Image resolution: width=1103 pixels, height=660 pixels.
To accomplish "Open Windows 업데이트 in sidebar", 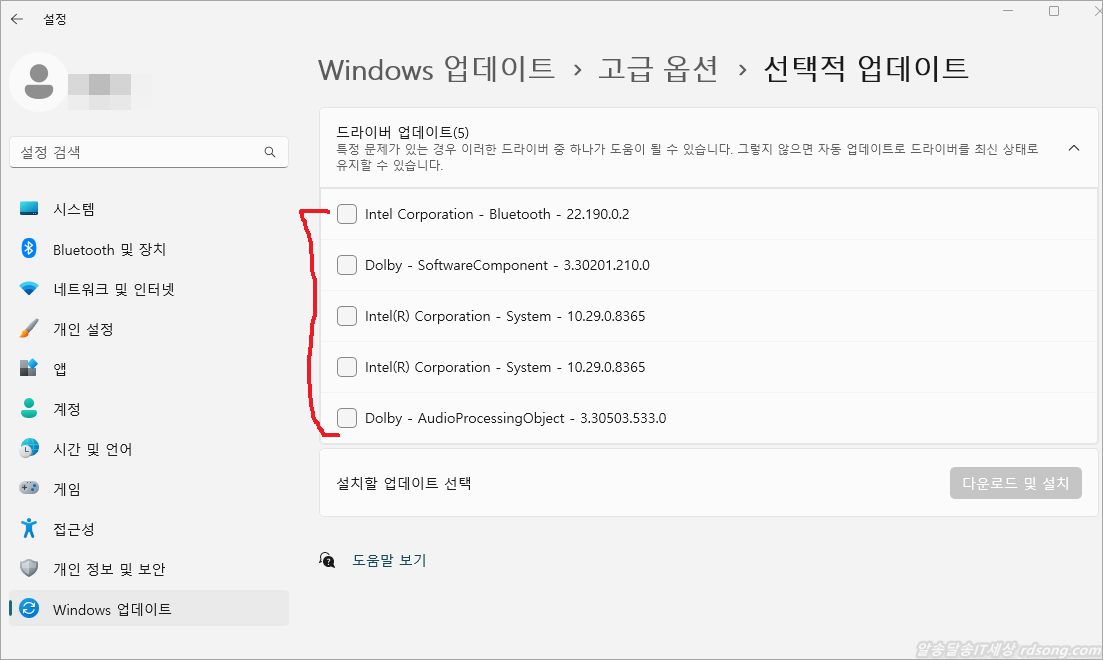I will [112, 609].
